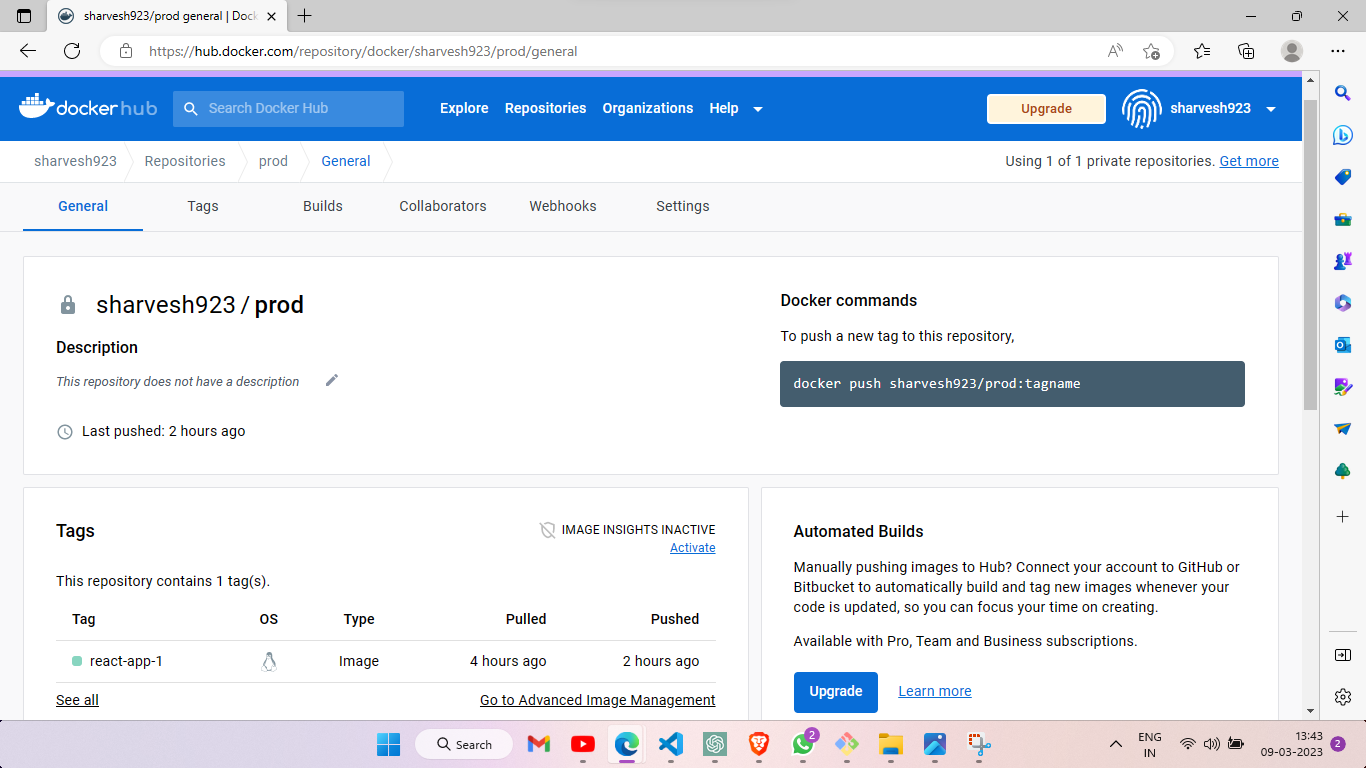Switch to the Tags tab

[202, 206]
